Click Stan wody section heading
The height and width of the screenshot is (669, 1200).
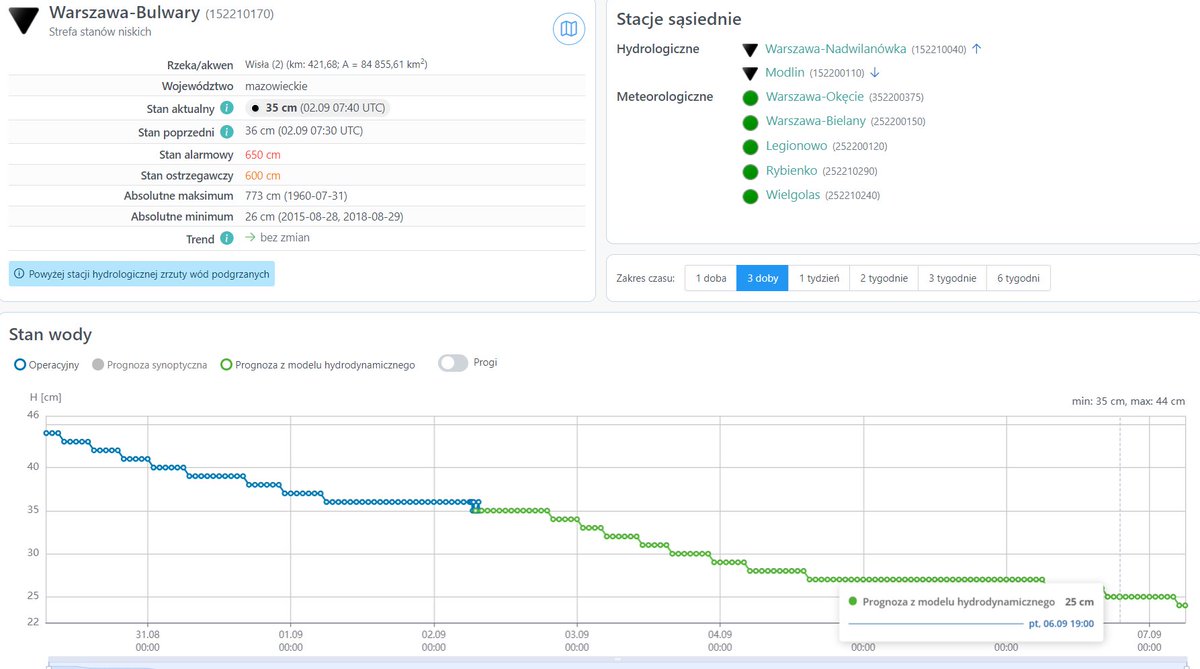(50, 334)
